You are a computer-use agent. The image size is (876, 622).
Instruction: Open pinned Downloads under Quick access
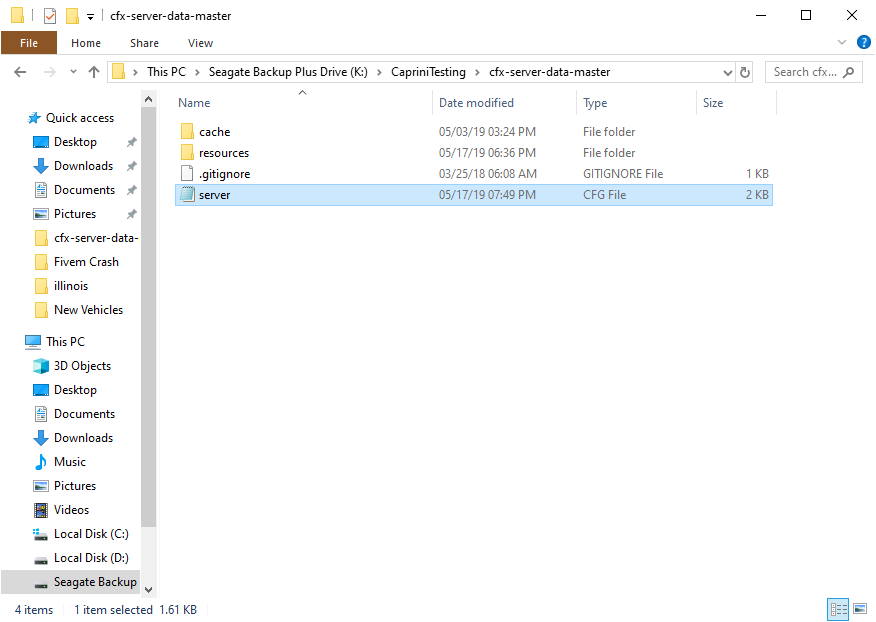tap(83, 166)
